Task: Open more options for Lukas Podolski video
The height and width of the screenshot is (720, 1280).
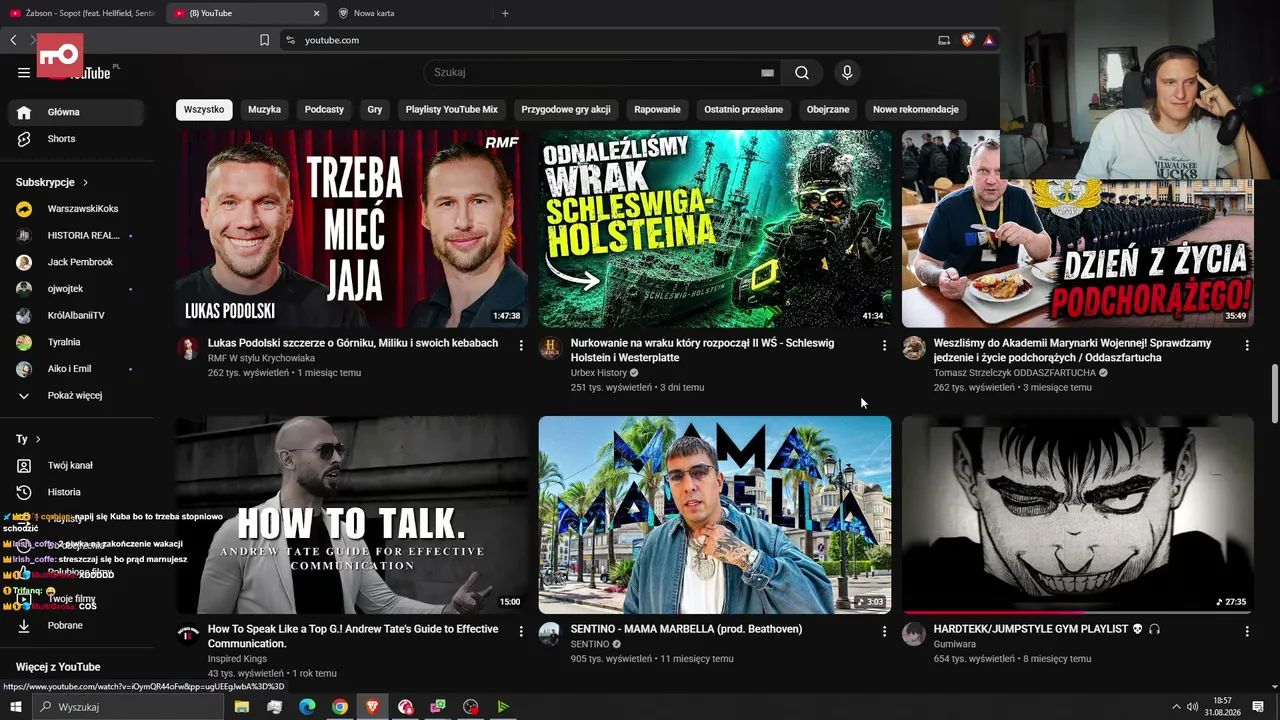Action: [x=521, y=345]
